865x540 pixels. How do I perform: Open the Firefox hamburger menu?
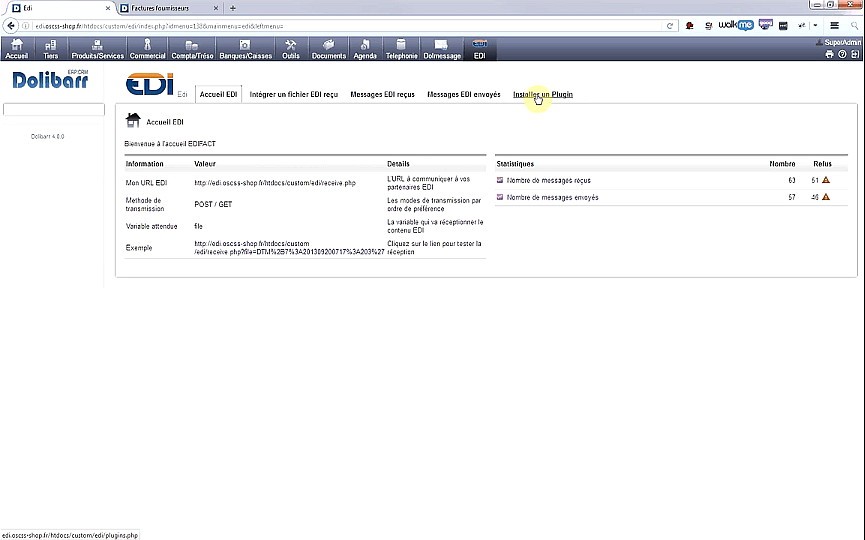[x=835, y=25]
